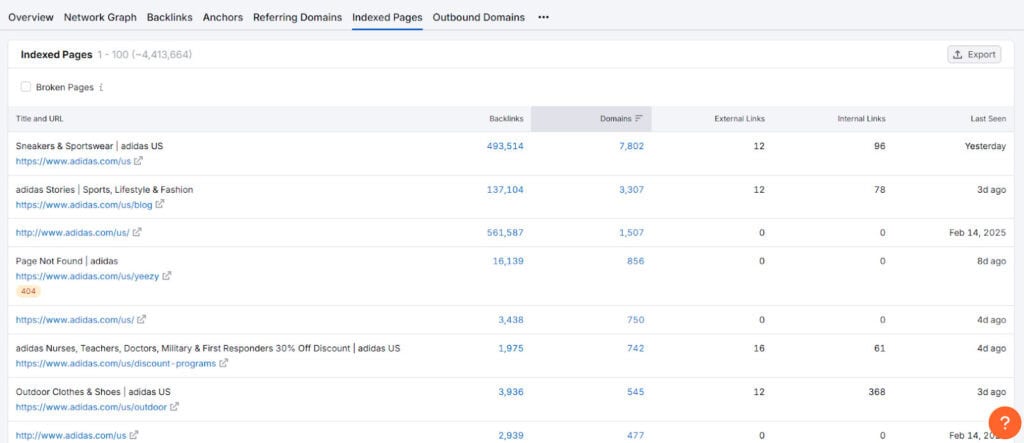The width and height of the screenshot is (1024, 443).
Task: Click title 'Outdoor Clothes & Shoes | adidas US'
Action: [93, 392]
